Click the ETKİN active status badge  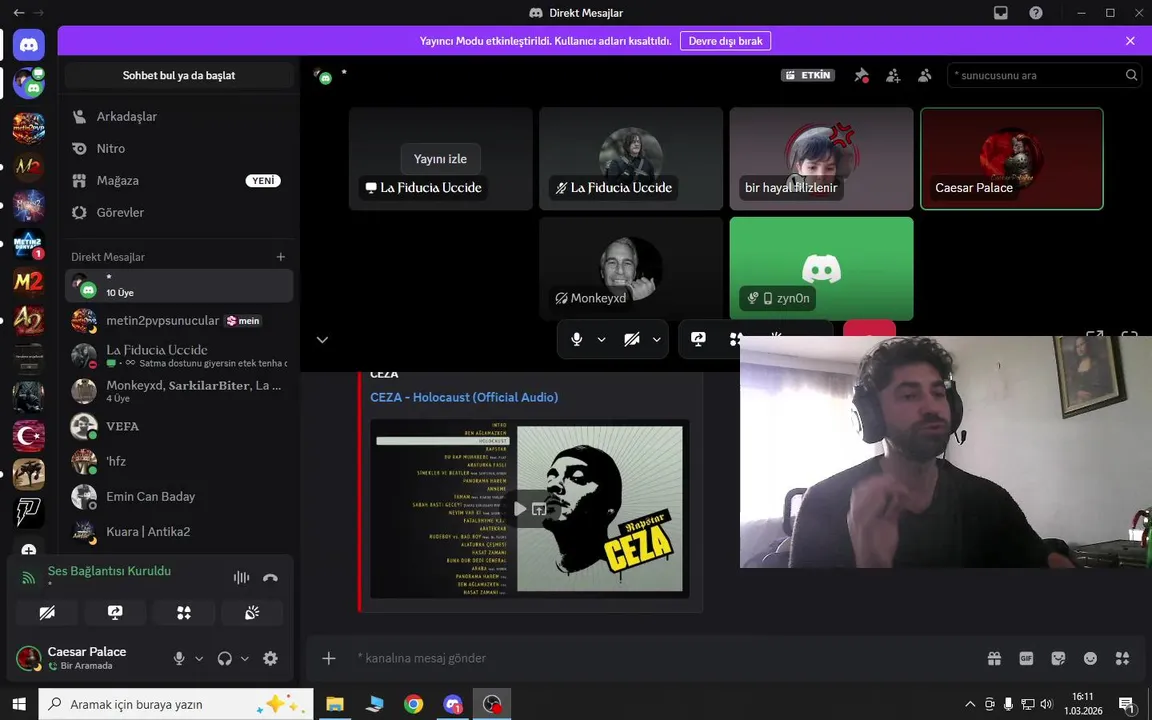pos(807,75)
